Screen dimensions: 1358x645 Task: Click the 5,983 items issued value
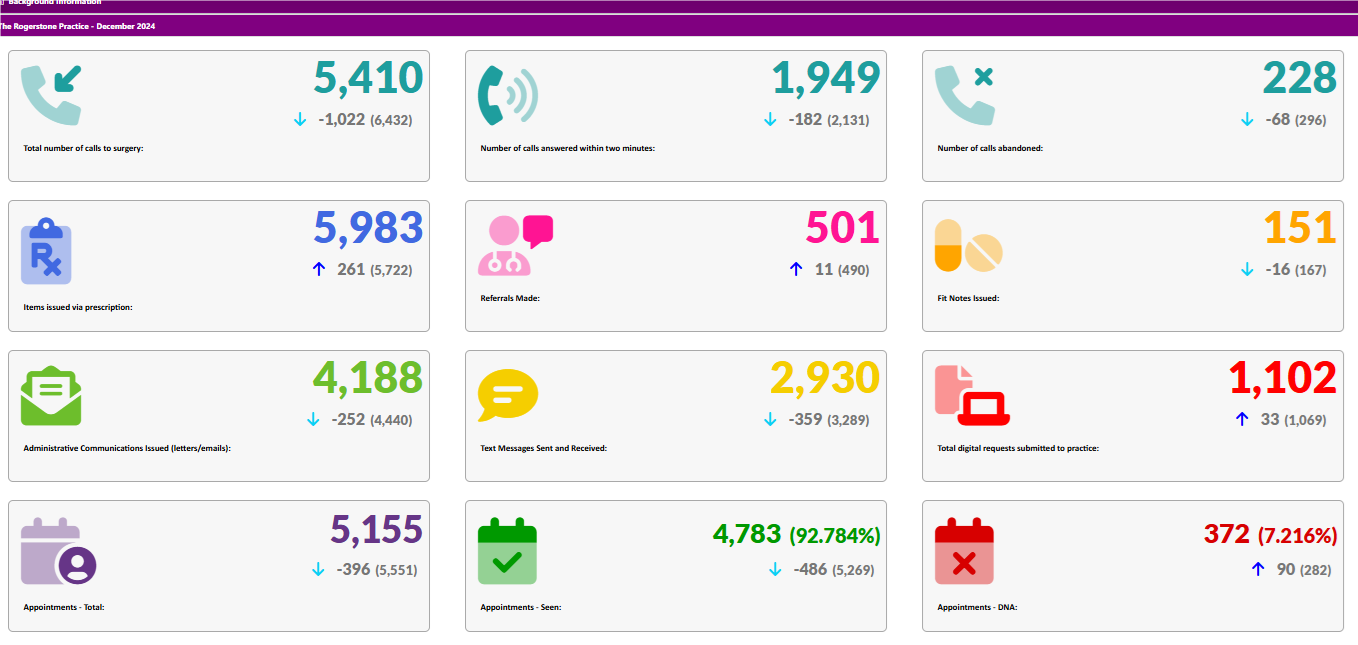click(368, 228)
